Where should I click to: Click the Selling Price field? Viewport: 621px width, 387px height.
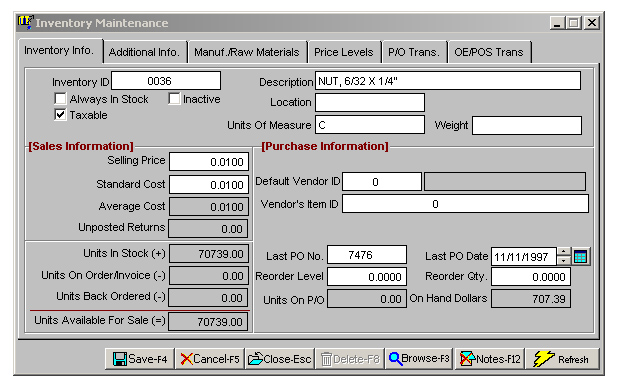click(x=209, y=162)
